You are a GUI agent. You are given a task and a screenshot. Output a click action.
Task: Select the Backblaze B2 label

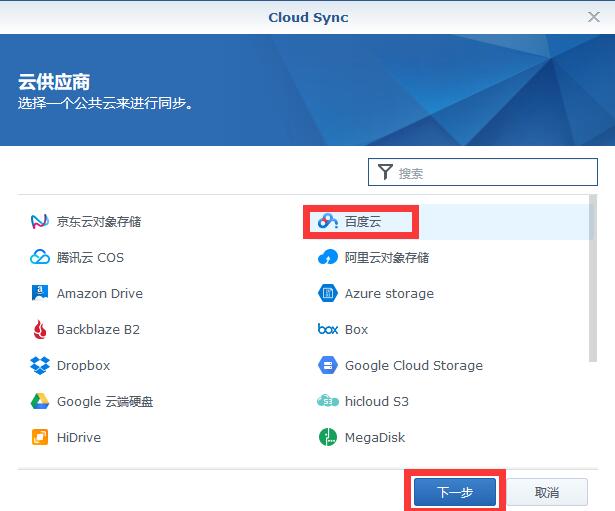[98, 329]
